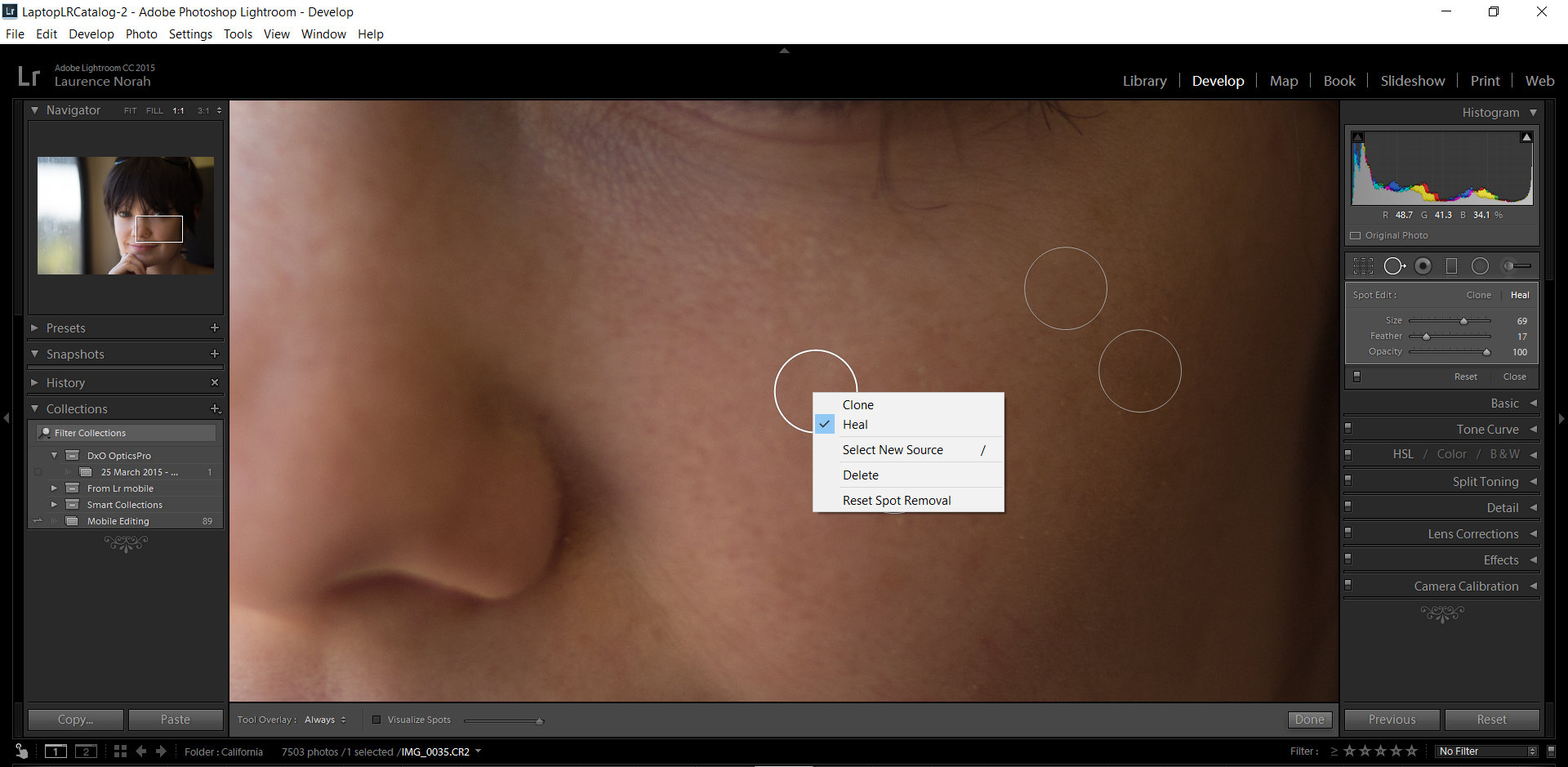
Task: Enable Visualize Spots checkbox
Action: pyautogui.click(x=376, y=720)
